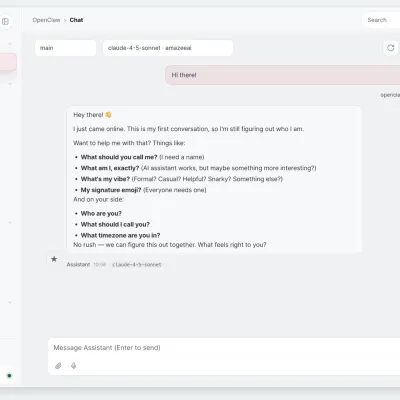The height and width of the screenshot is (400, 400).
Task: Go to OpenClaw breadcrumb link
Action: [46, 20]
